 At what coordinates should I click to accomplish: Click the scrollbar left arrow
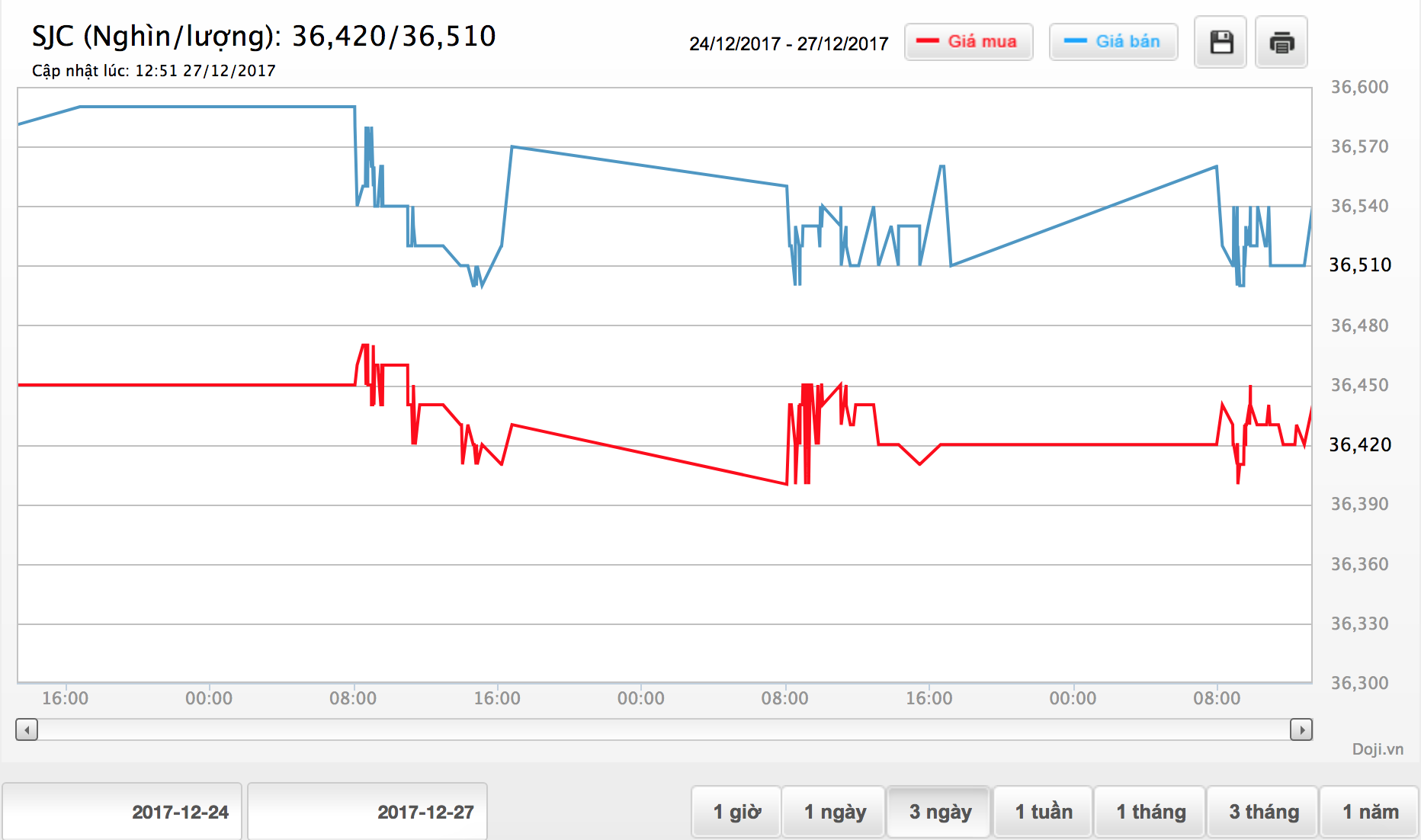click(27, 730)
